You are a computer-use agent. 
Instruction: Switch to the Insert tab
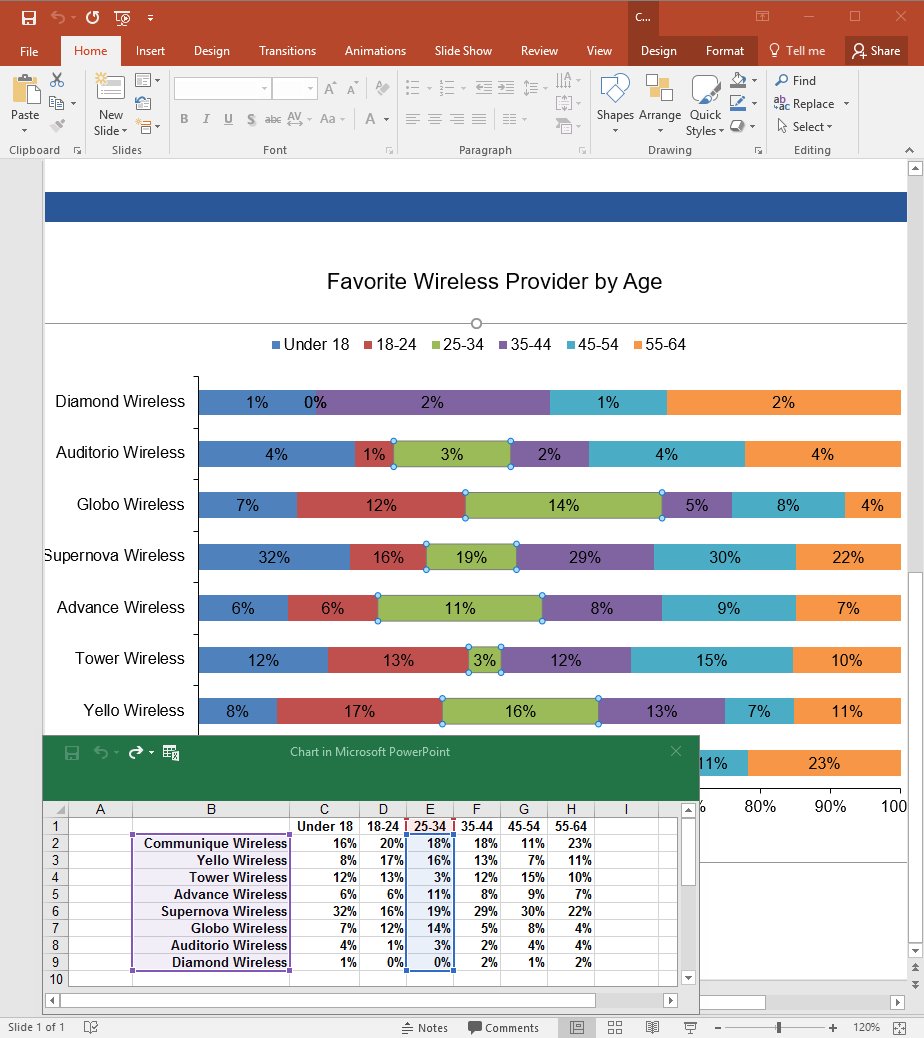point(150,51)
